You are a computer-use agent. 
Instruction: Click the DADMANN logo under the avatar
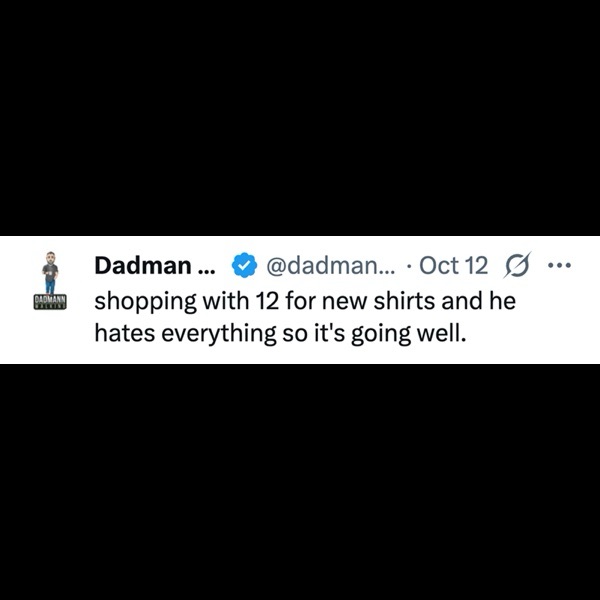[x=50, y=302]
